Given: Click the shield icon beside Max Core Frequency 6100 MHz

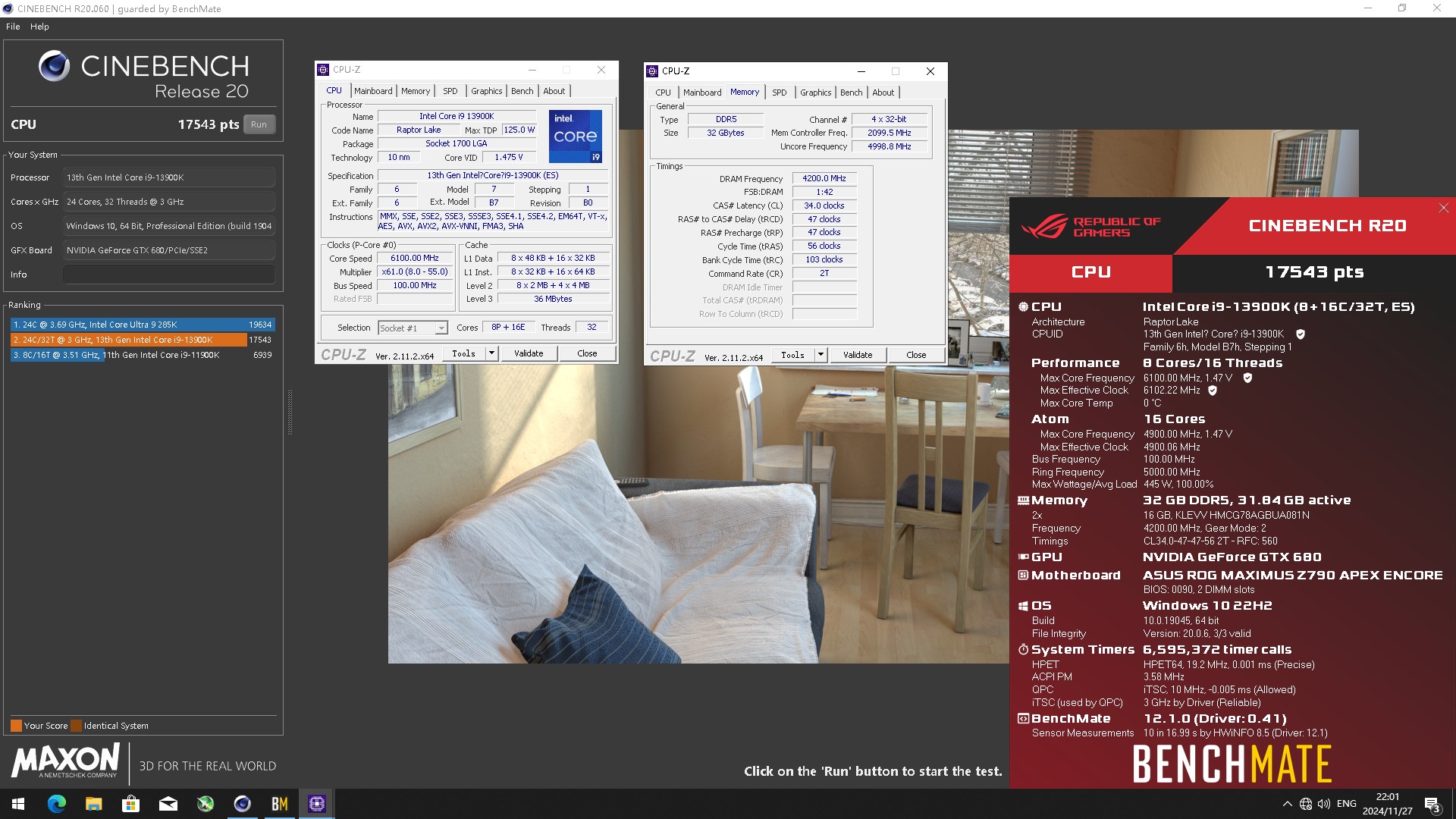Looking at the screenshot, I should click(1247, 378).
